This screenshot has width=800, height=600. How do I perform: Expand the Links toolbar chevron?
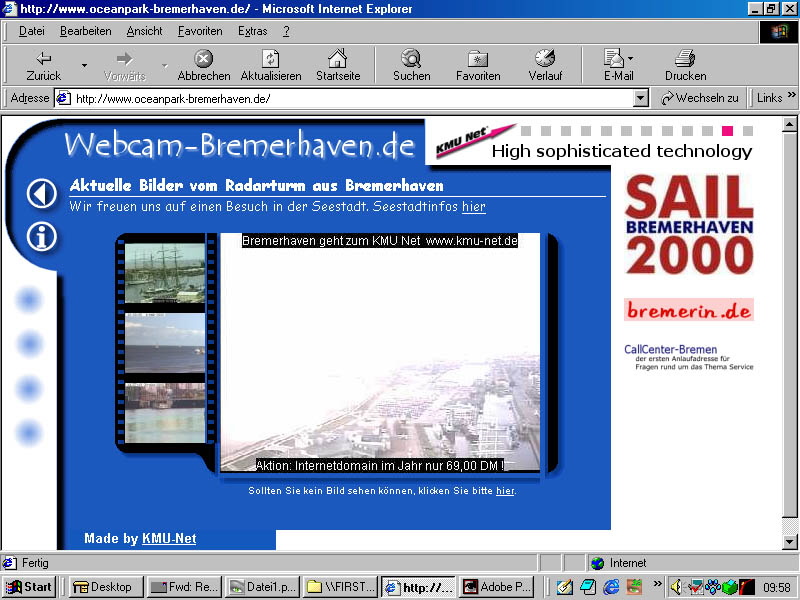coord(791,95)
